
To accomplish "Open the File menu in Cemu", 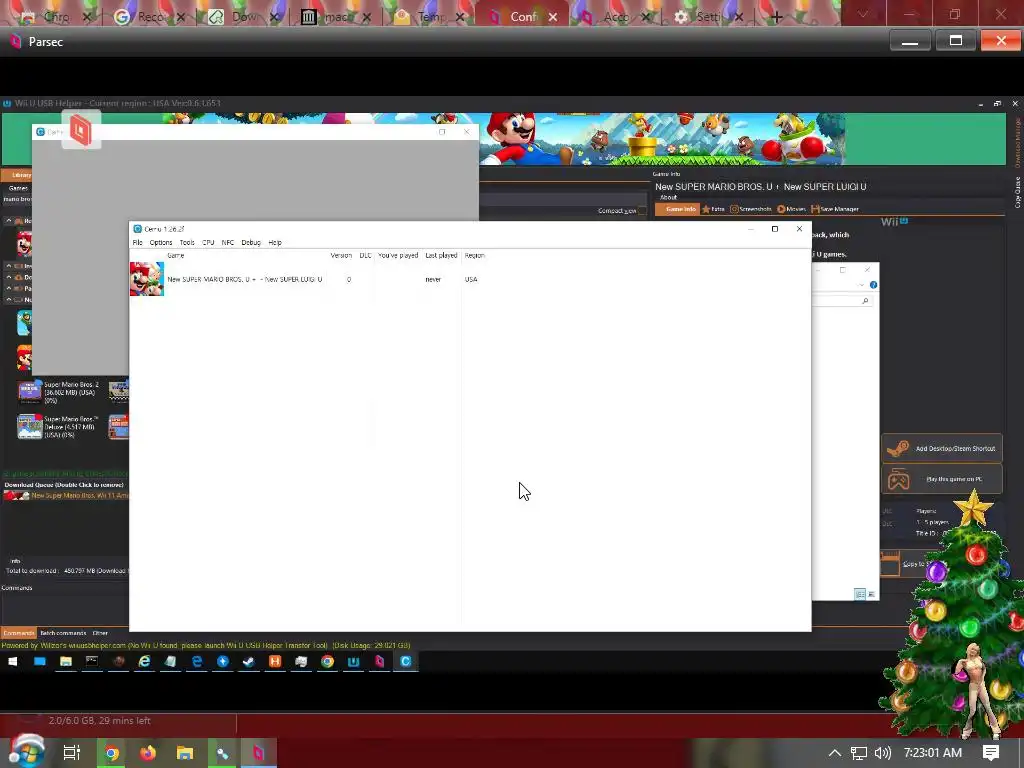I will tap(137, 242).
